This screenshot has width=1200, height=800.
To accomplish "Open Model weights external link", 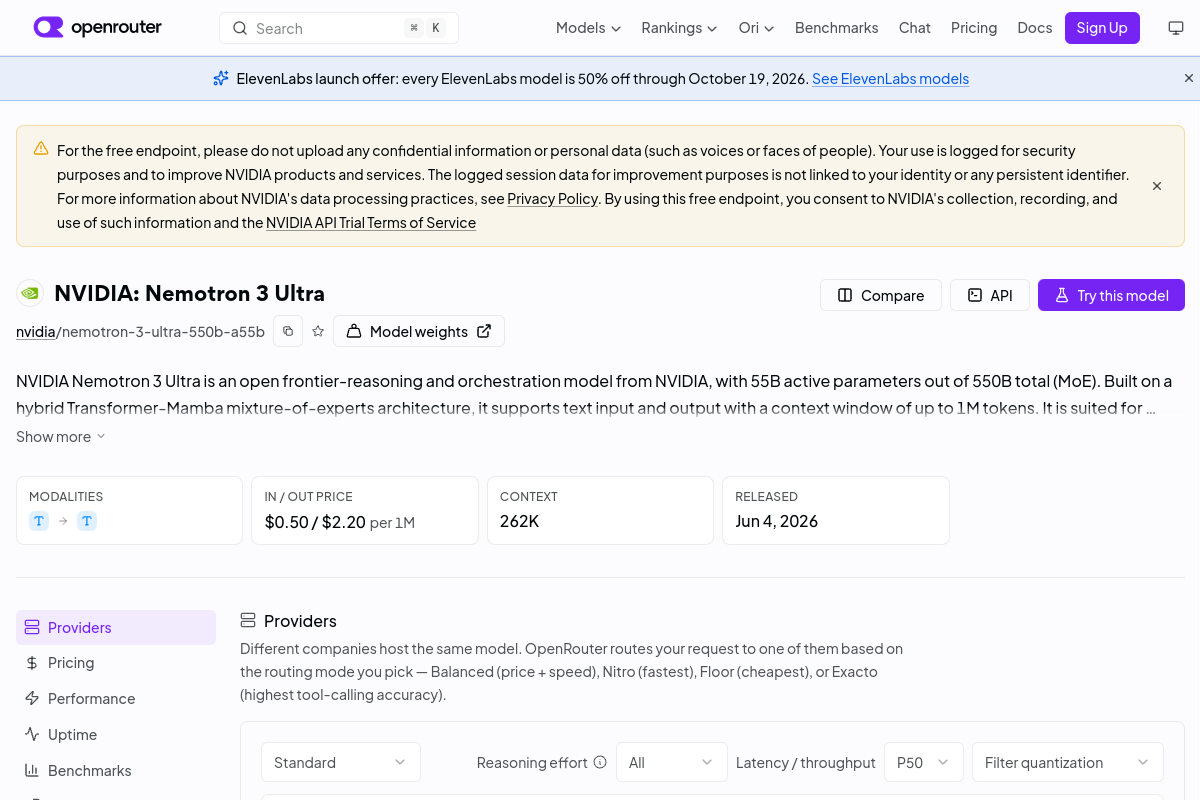I will coord(419,331).
